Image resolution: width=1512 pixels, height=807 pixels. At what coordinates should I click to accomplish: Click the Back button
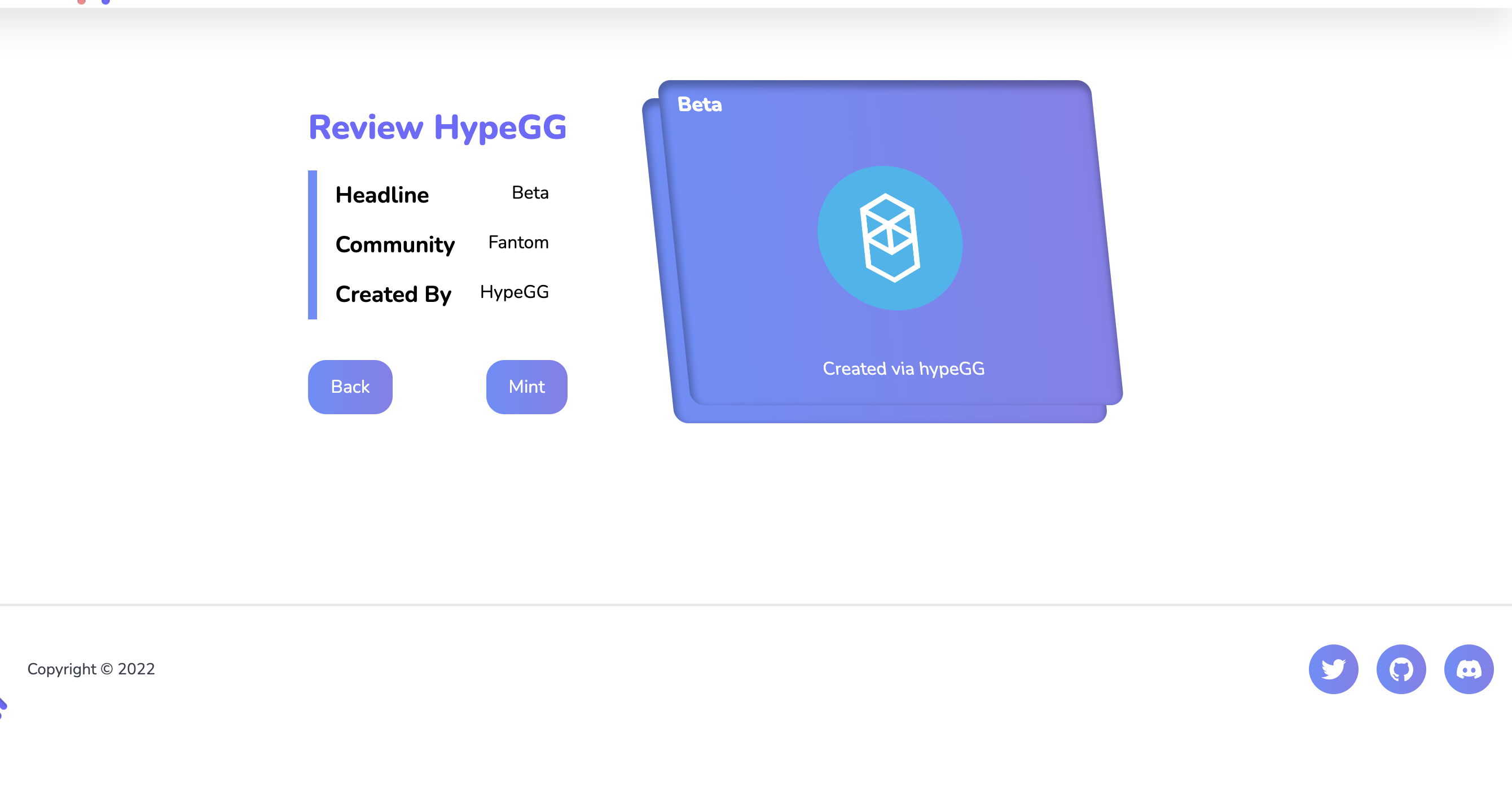[350, 387]
